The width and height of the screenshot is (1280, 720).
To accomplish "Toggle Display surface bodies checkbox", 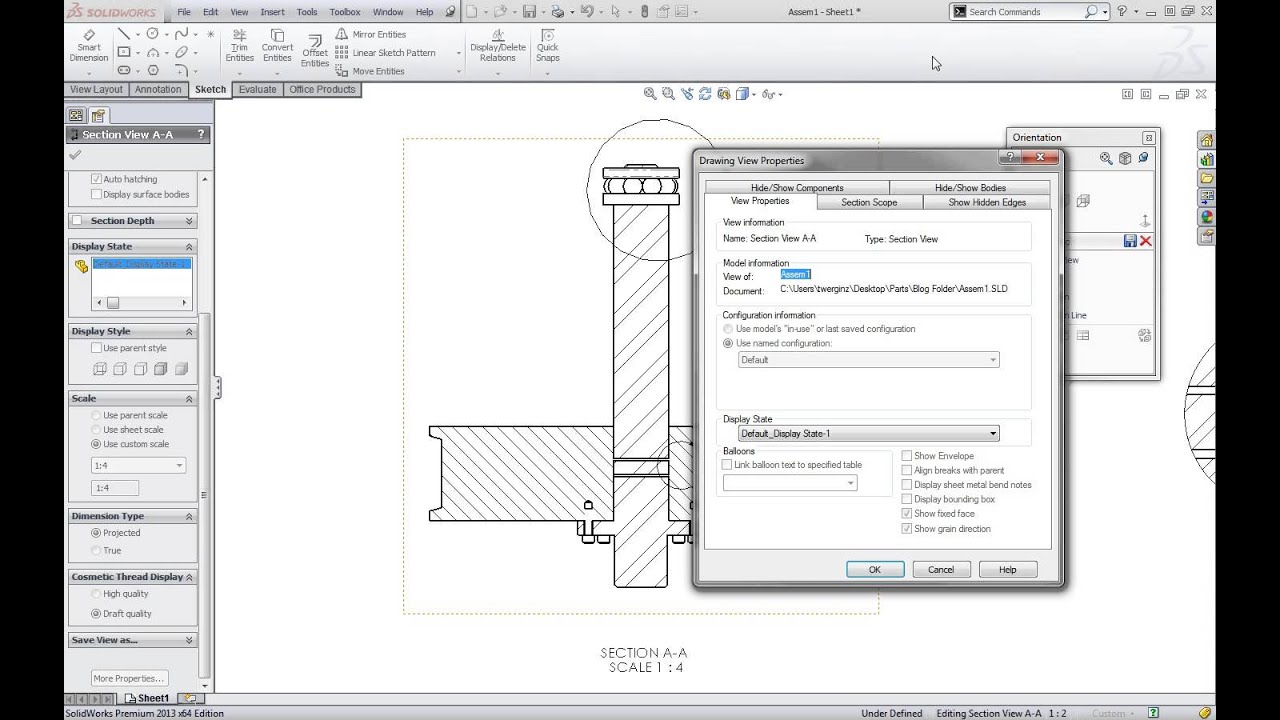I will [x=96, y=194].
